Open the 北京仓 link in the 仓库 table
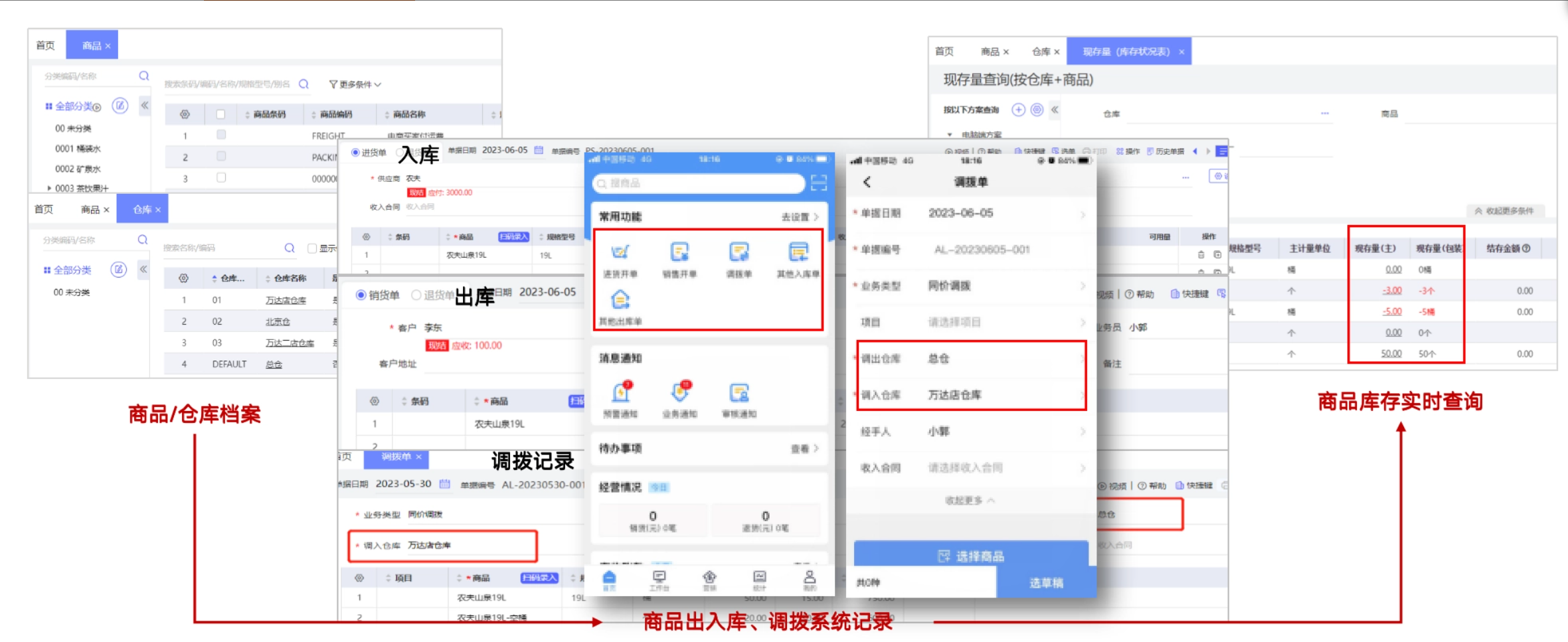Image resolution: width=1568 pixels, height=642 pixels. (278, 321)
